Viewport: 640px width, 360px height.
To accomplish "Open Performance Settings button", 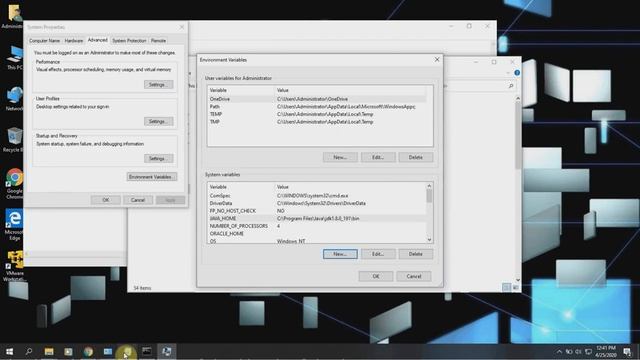I will pyautogui.click(x=158, y=84).
